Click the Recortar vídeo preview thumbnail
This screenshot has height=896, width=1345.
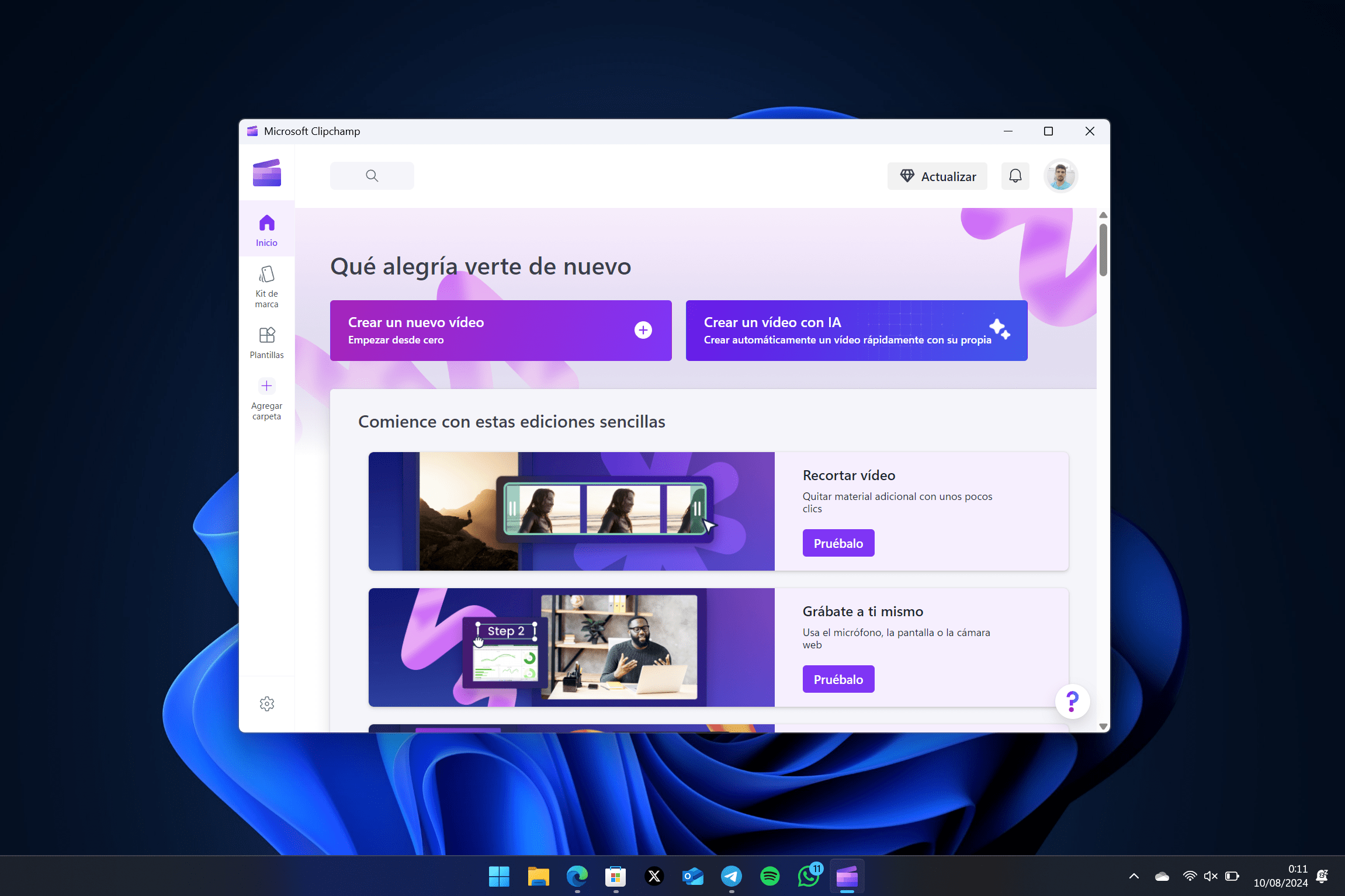pyautogui.click(x=571, y=510)
